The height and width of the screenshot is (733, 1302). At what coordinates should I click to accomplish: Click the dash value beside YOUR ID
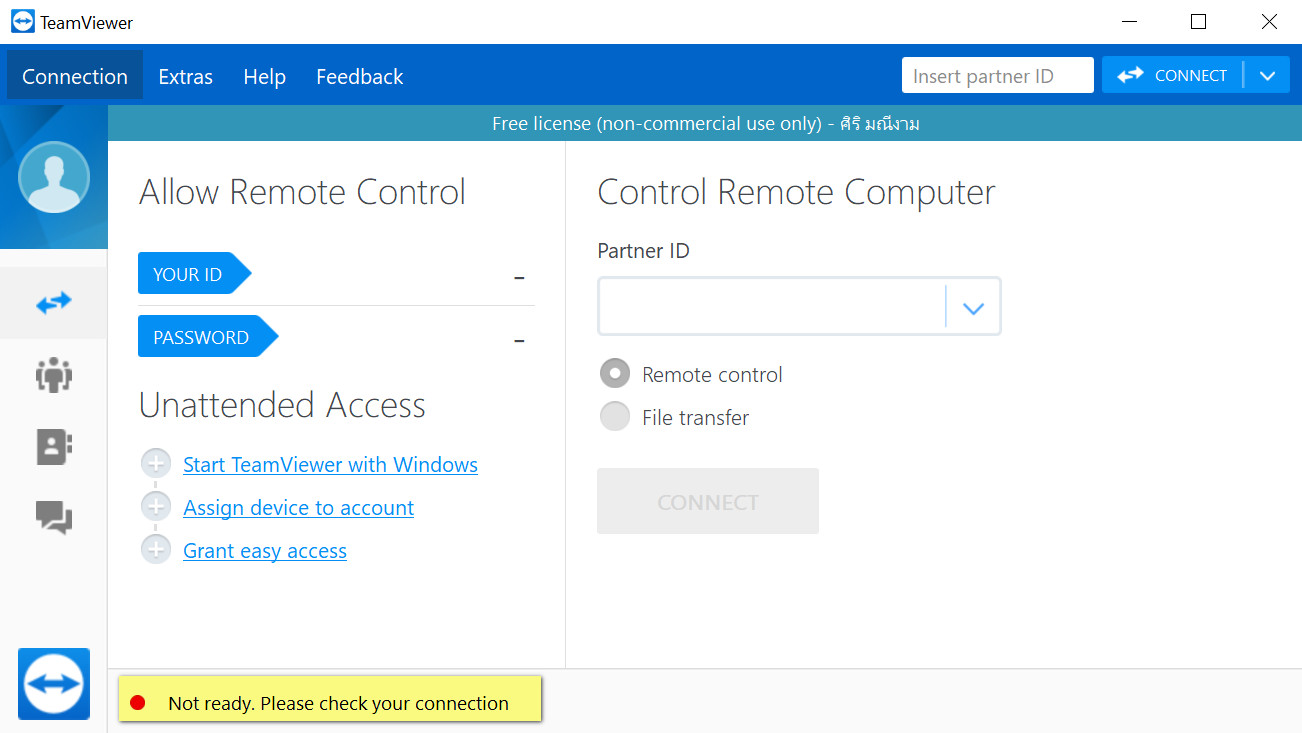click(x=519, y=278)
